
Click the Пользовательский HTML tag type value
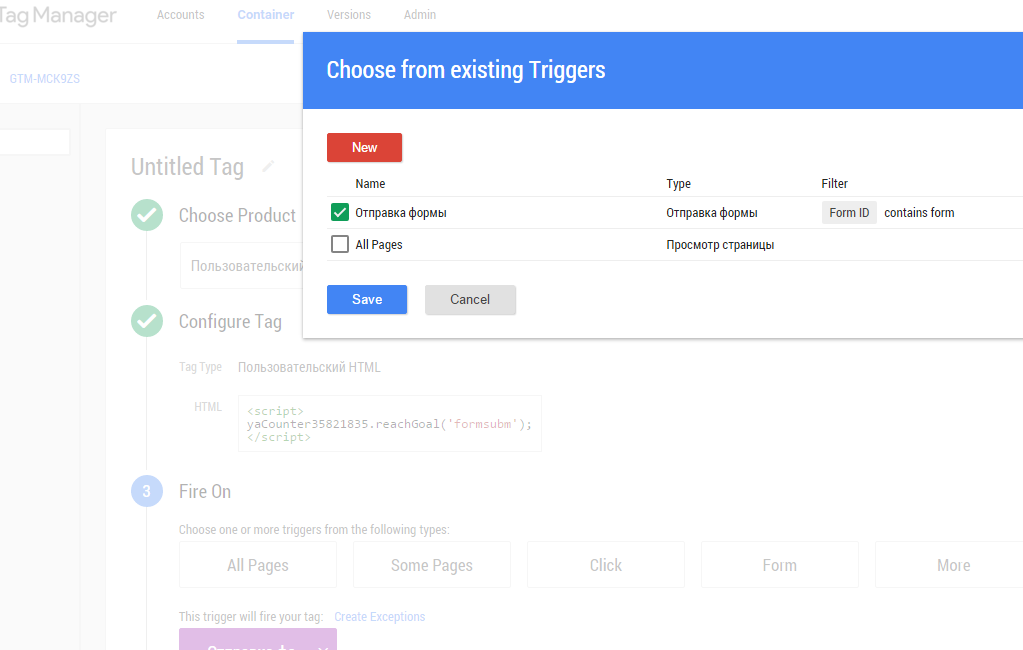click(x=309, y=367)
